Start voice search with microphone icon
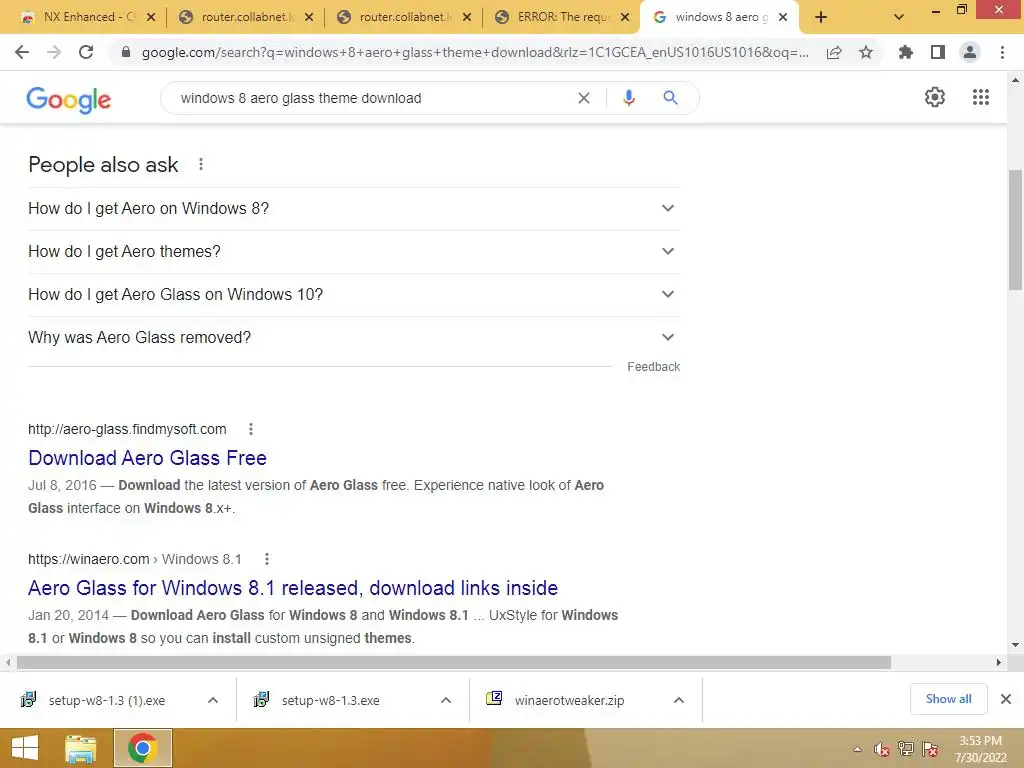The width and height of the screenshot is (1024, 768). [x=628, y=98]
